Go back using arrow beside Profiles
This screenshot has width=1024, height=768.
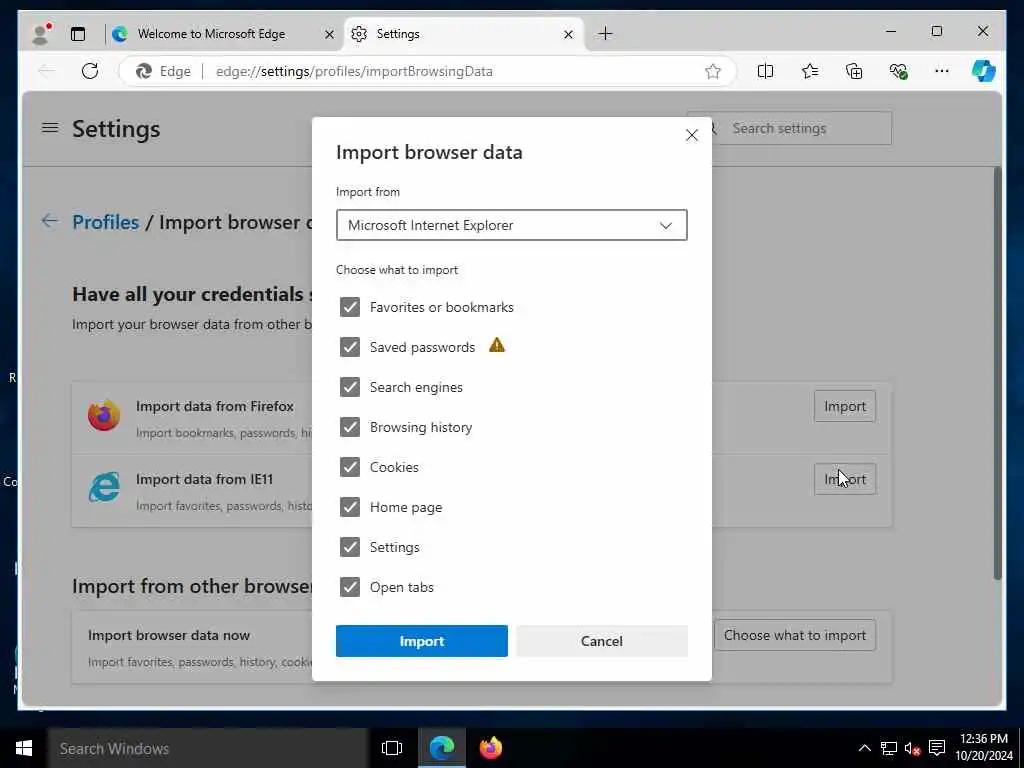(x=50, y=221)
